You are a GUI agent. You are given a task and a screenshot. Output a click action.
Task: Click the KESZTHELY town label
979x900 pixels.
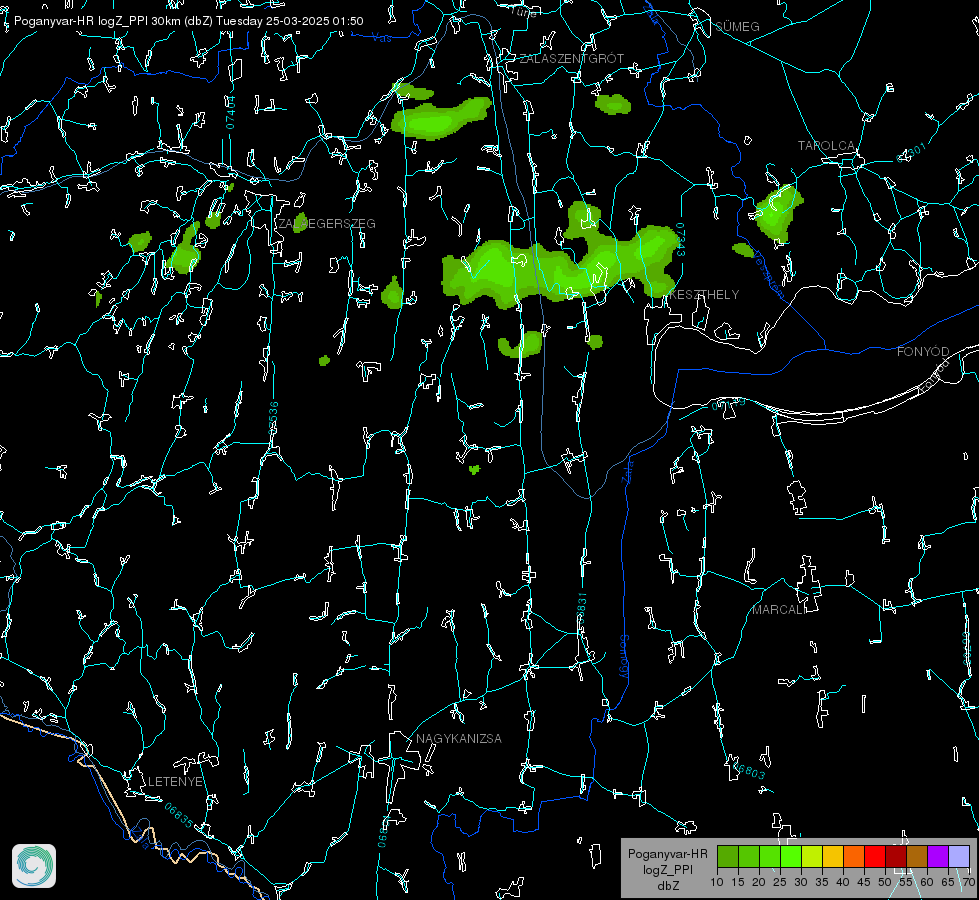click(704, 295)
